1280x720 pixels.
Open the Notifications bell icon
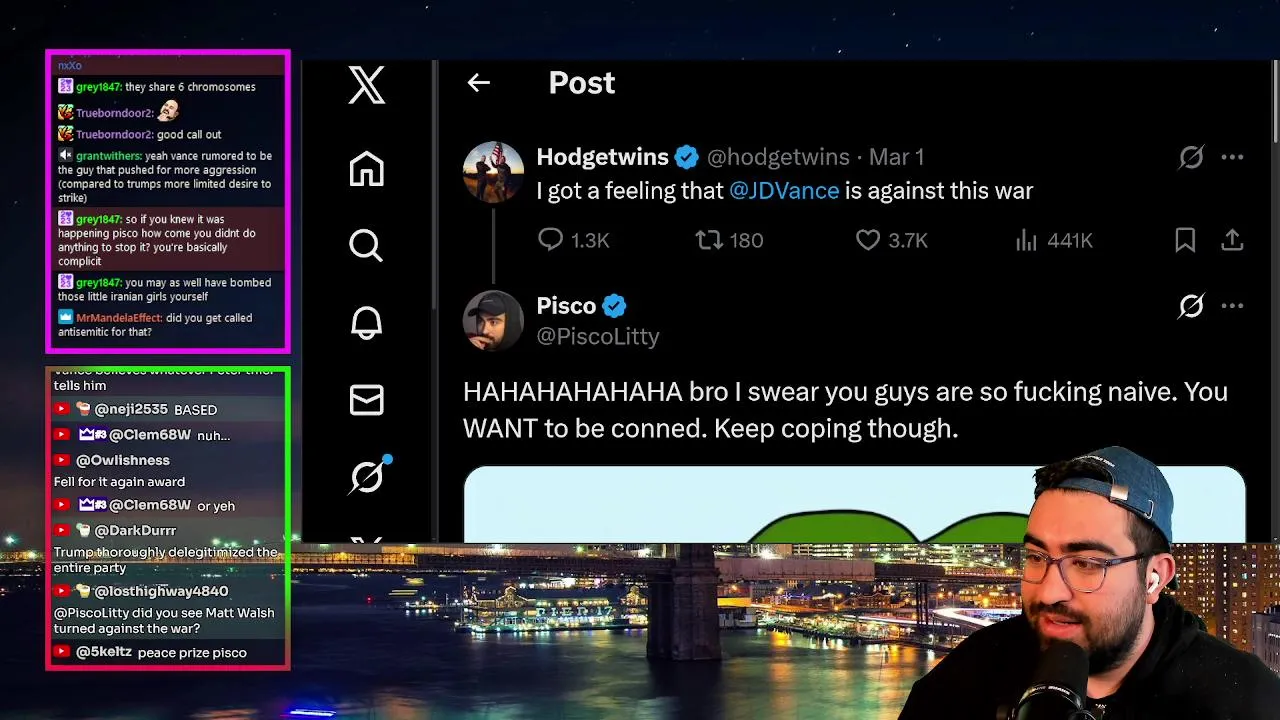(366, 323)
